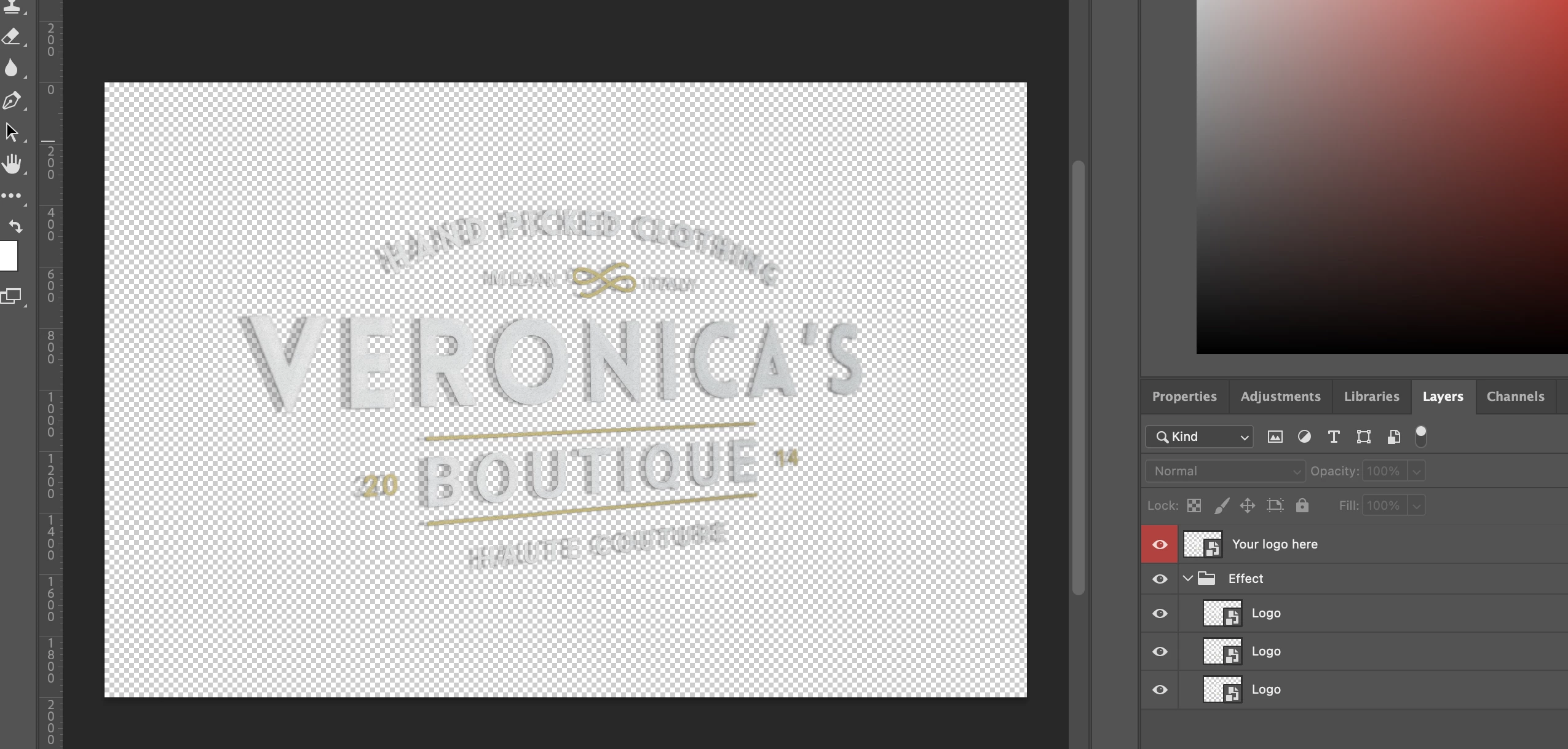Swap foreground and background colors
Viewport: 1568px width, 749px height.
pos(16,226)
